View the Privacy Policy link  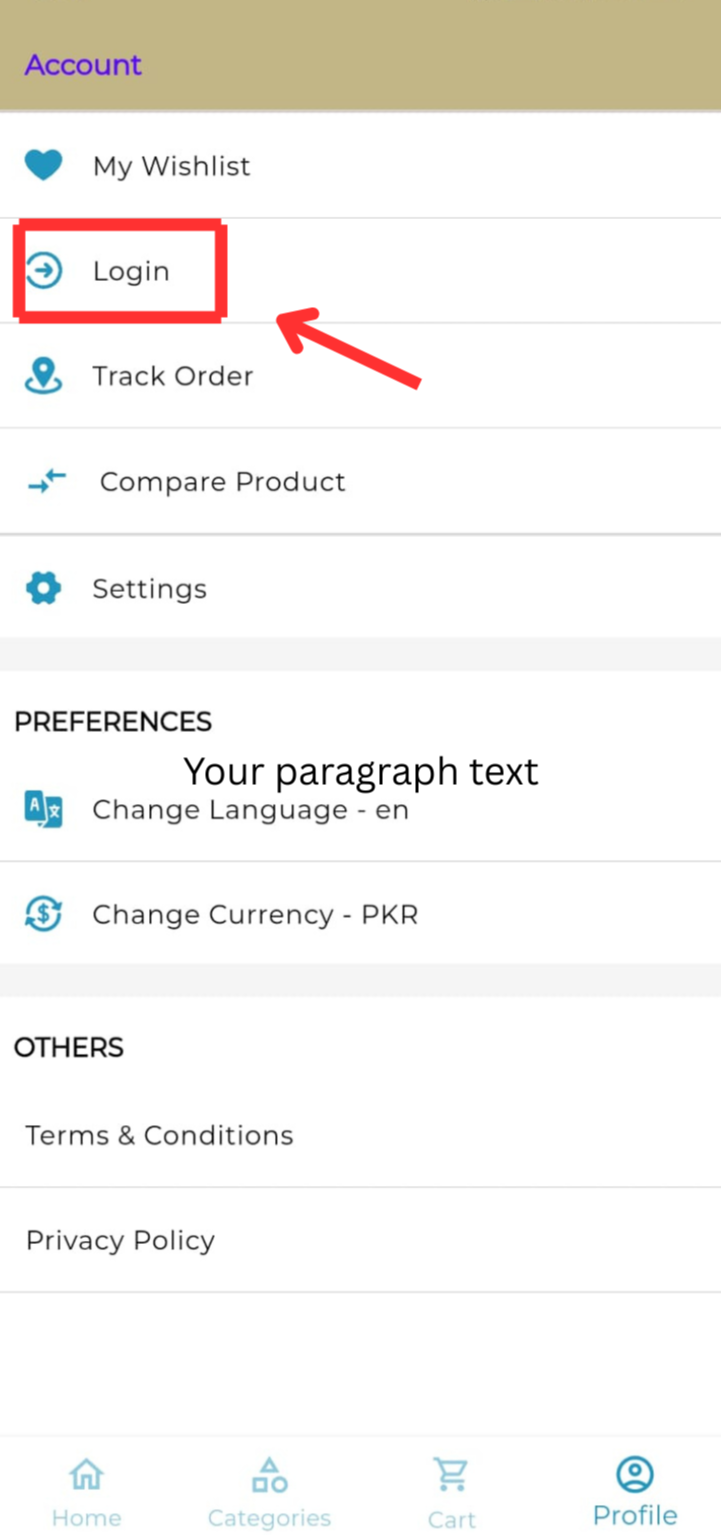click(x=360, y=1240)
